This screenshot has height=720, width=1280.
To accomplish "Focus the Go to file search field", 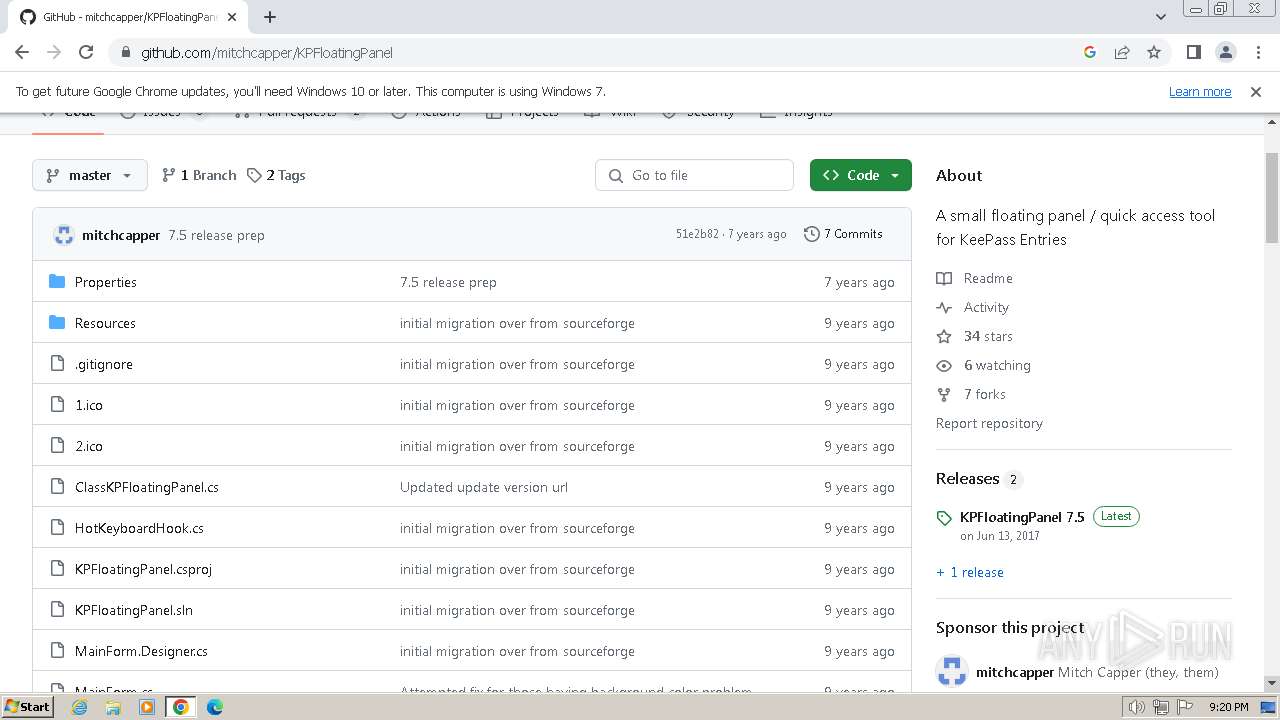I will pos(694,175).
